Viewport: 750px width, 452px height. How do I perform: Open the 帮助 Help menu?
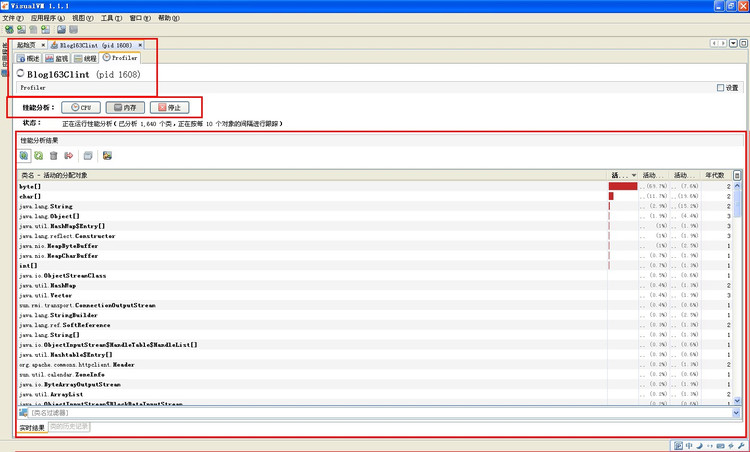click(x=169, y=18)
